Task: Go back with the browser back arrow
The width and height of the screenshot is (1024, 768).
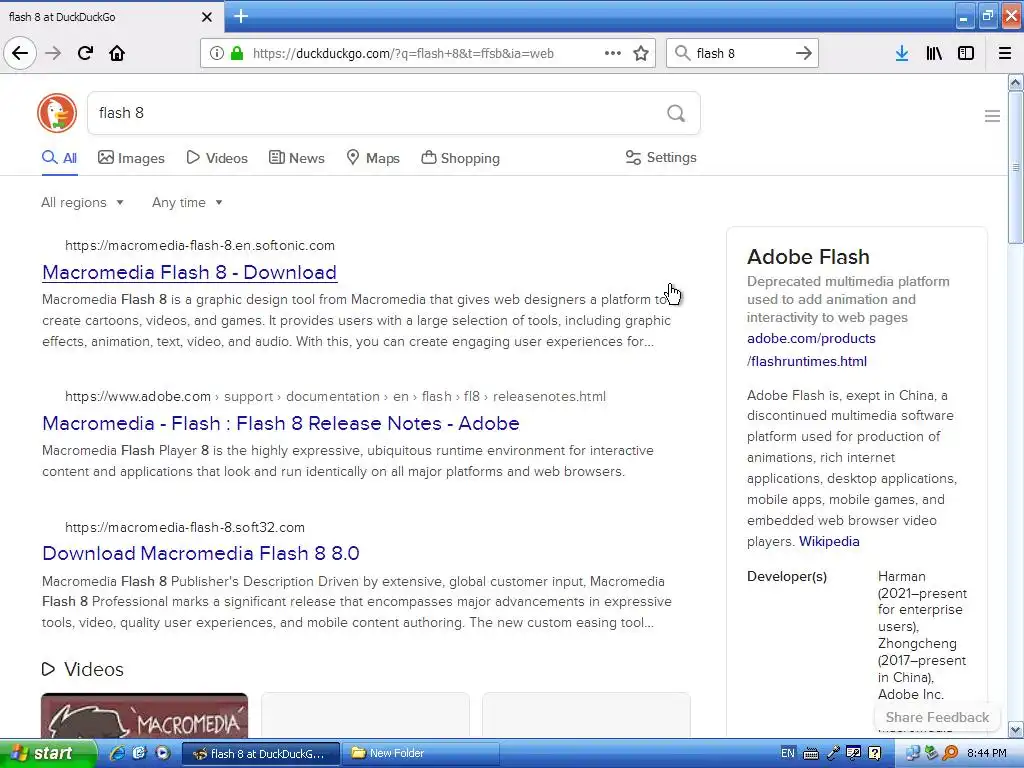Action: click(20, 53)
